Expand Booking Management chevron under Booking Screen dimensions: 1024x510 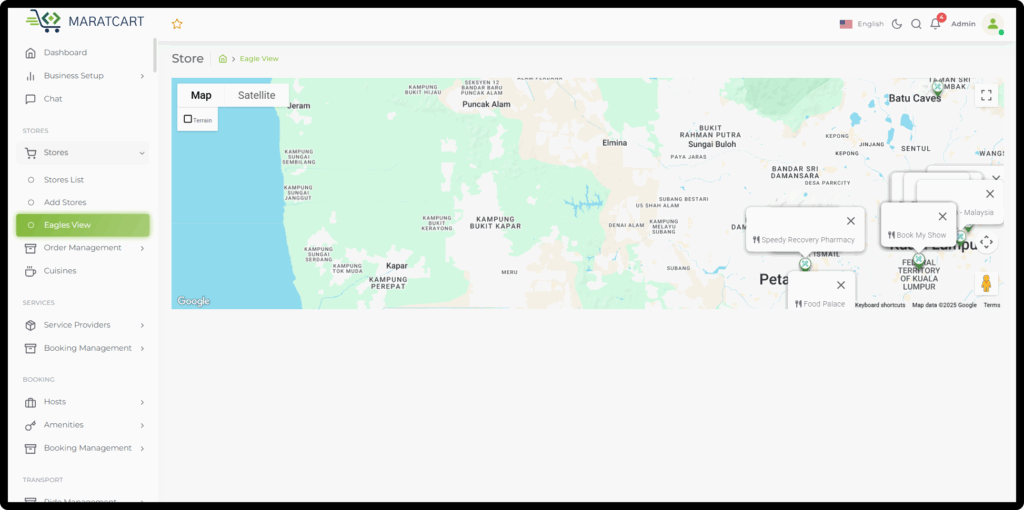pyautogui.click(x=142, y=448)
